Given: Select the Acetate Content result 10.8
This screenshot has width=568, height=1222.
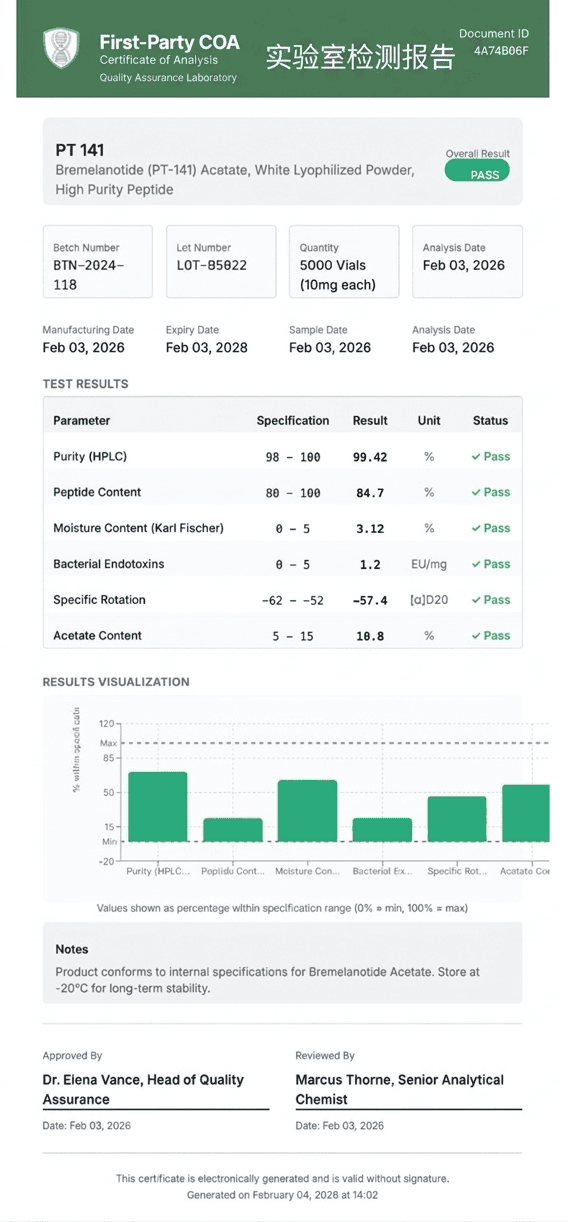Looking at the screenshot, I should (x=370, y=636).
